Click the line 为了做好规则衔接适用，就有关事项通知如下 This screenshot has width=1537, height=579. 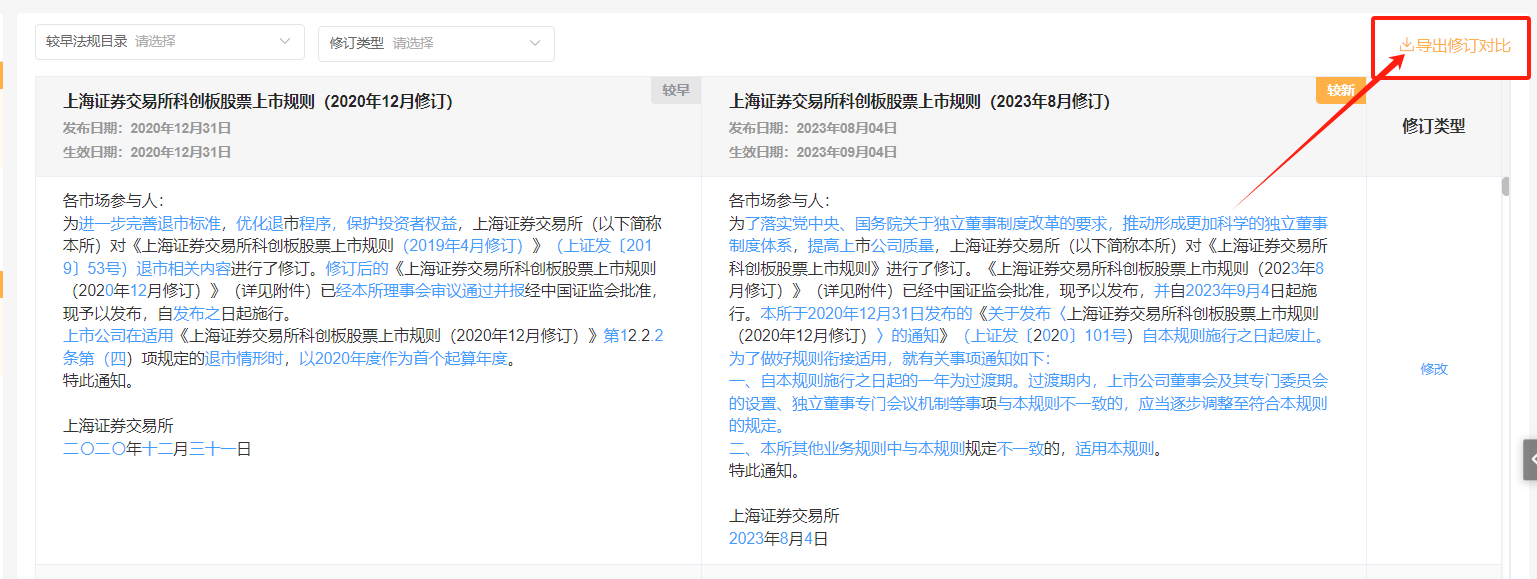pos(890,358)
